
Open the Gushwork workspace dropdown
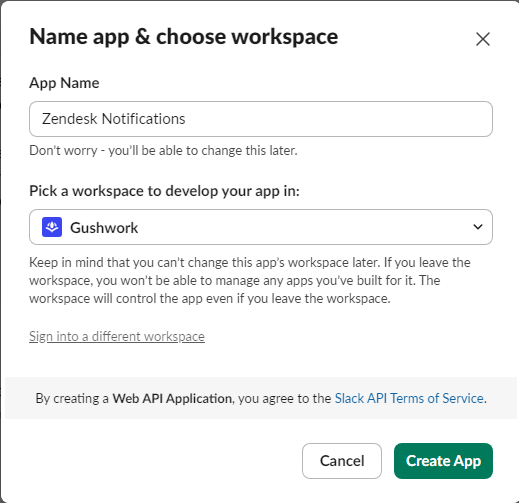click(261, 227)
